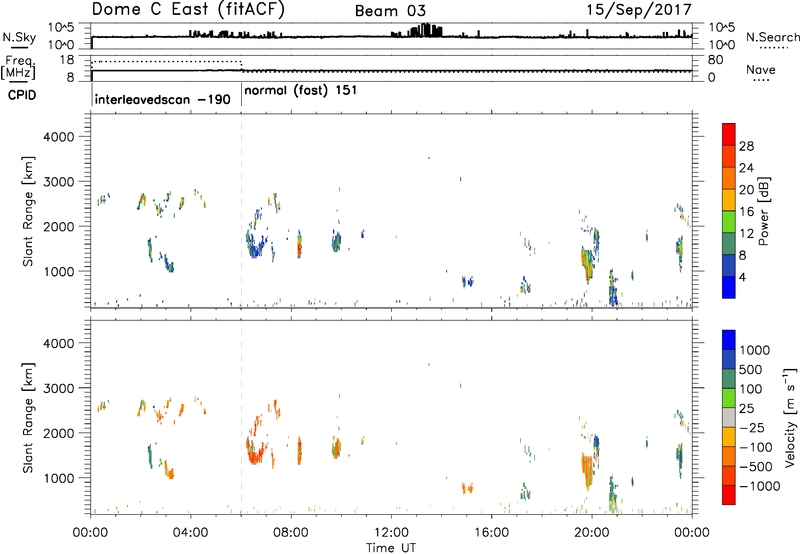The height and width of the screenshot is (554, 800).
Task: Click the '04:00' time axis tick label
Action: coord(190,533)
